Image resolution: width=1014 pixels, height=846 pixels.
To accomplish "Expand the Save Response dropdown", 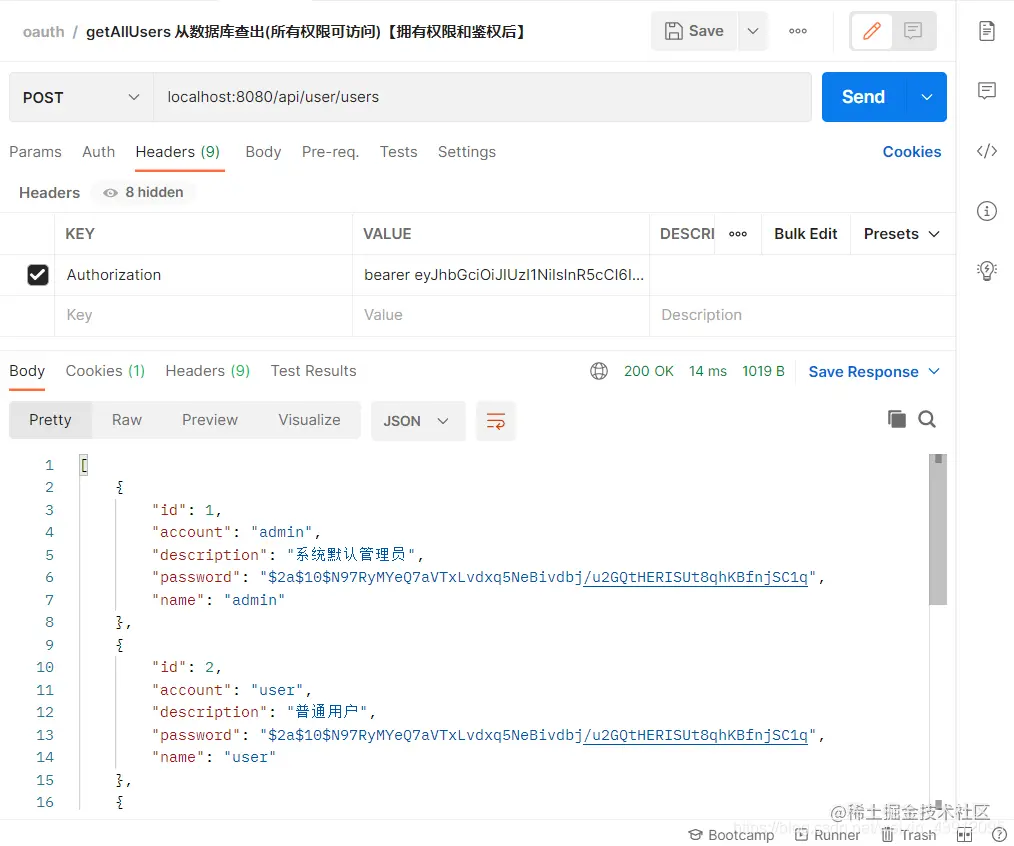I will tap(934, 371).
